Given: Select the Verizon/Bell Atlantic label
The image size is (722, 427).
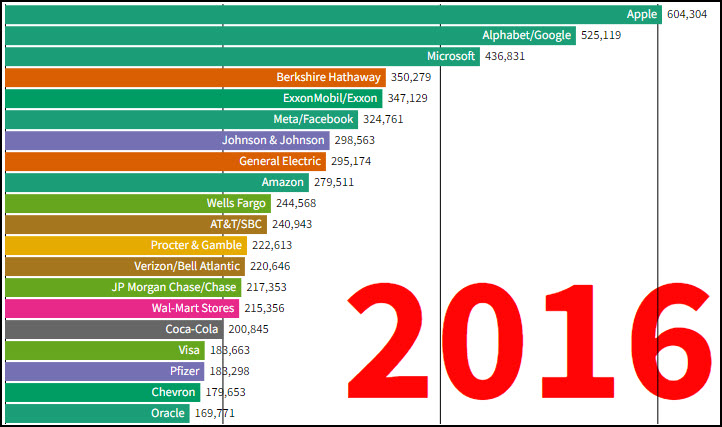Looking at the screenshot, I should coord(187,266).
